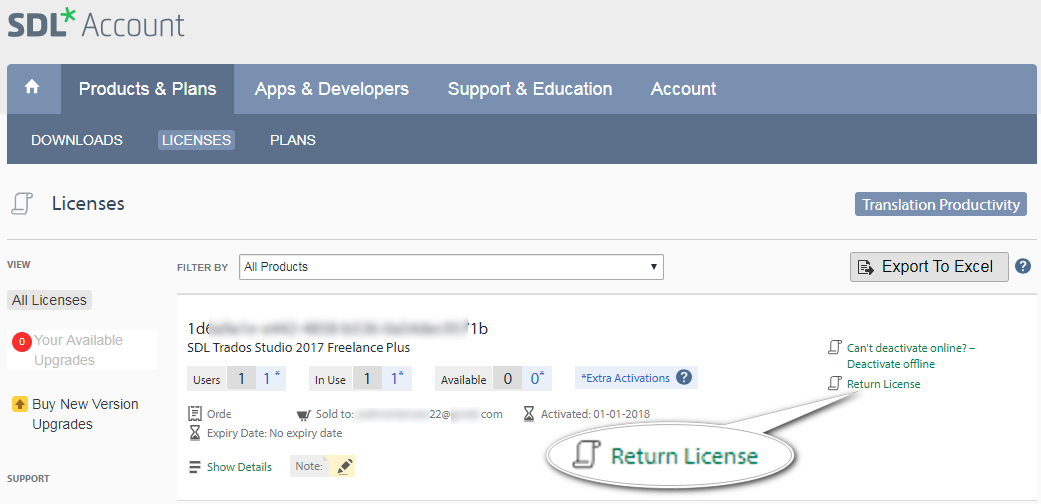Expand Show Details for the license
Image resolution: width=1041 pixels, height=504 pixels.
[239, 467]
